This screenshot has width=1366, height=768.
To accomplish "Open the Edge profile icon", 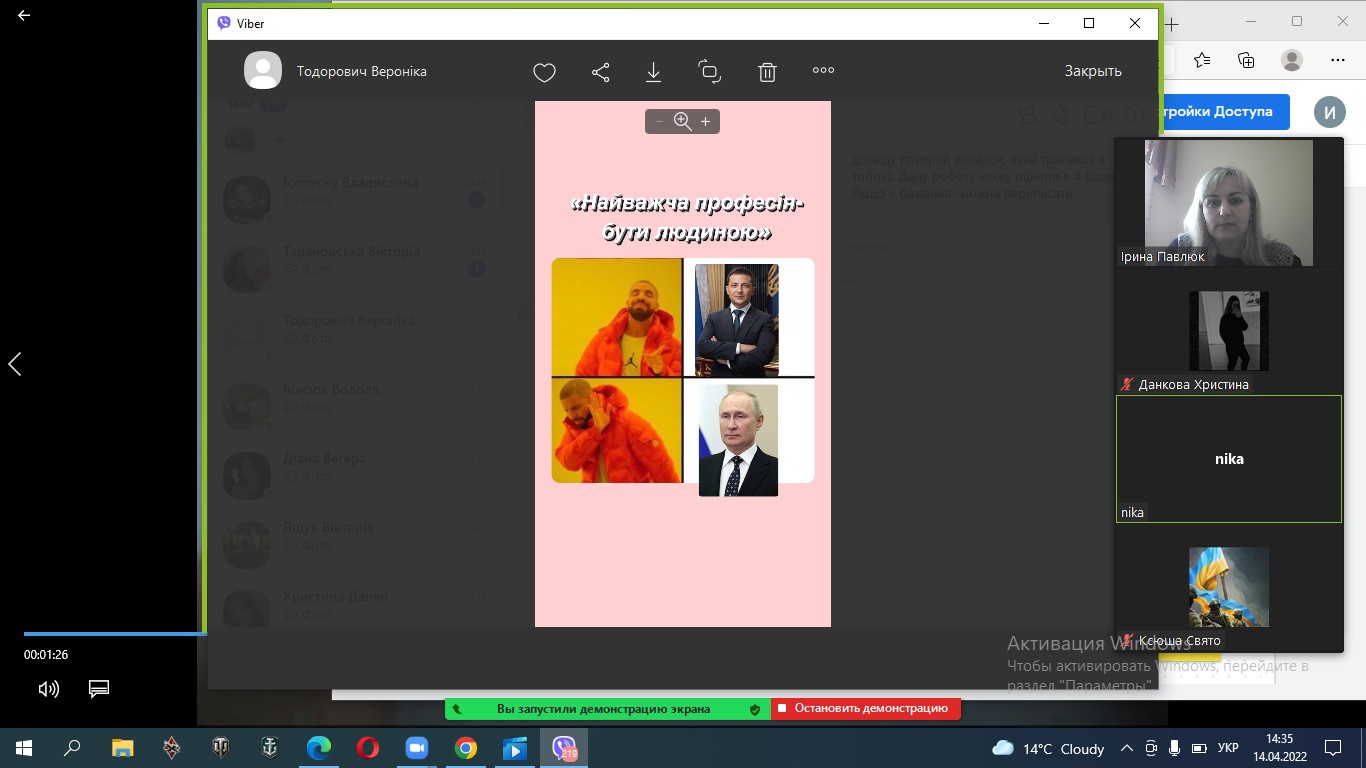I will 1292,60.
